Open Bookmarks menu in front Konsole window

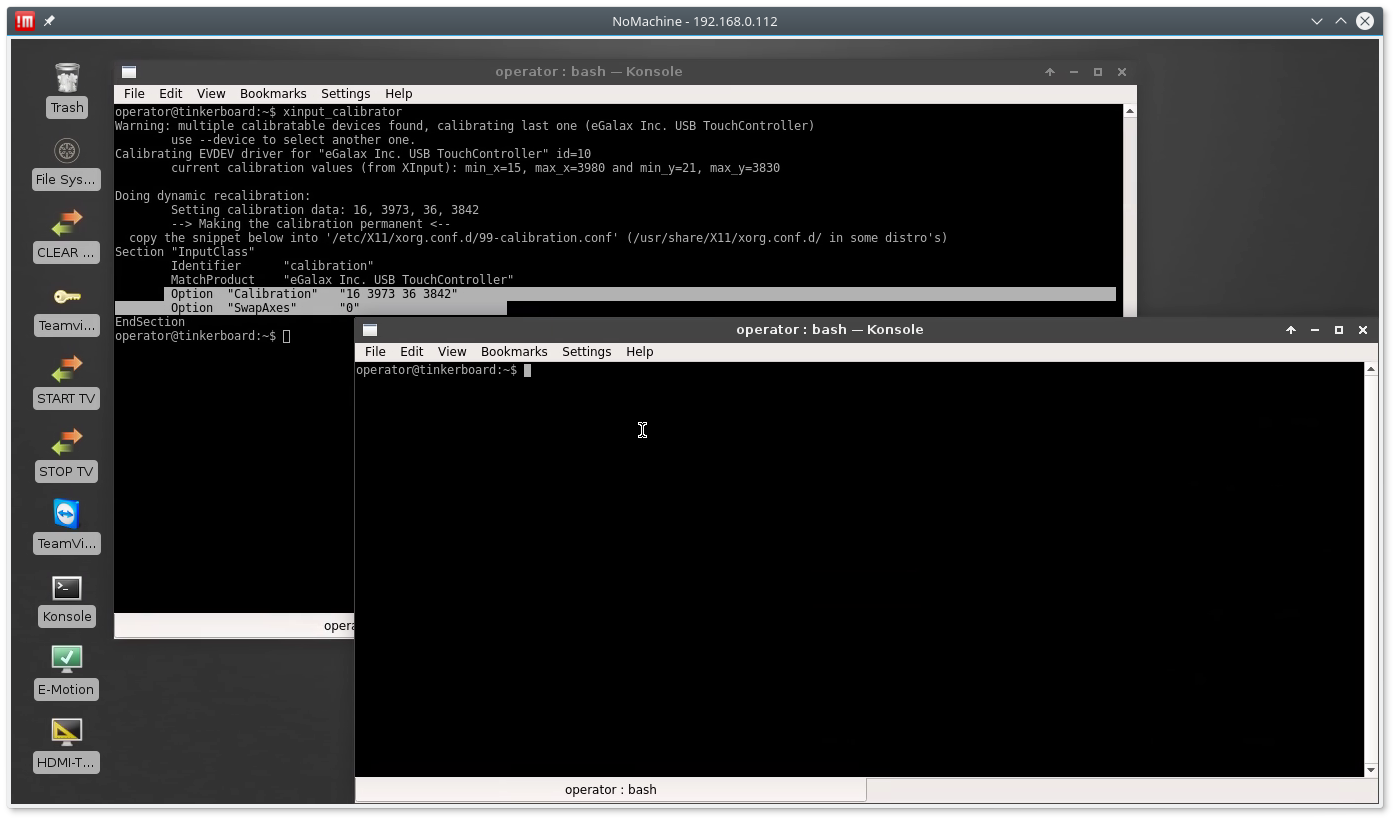pyautogui.click(x=513, y=352)
